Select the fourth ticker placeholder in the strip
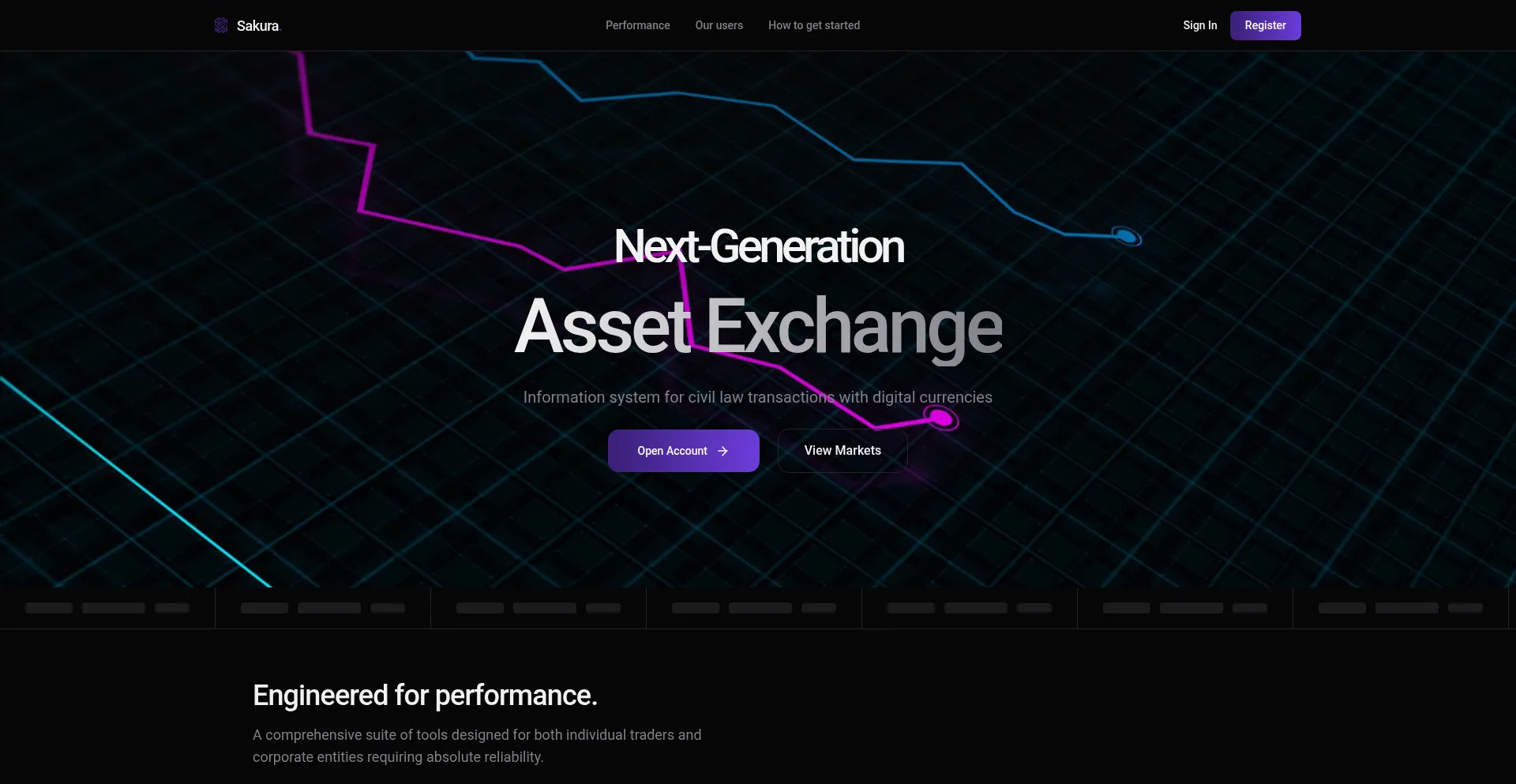 tap(754, 608)
